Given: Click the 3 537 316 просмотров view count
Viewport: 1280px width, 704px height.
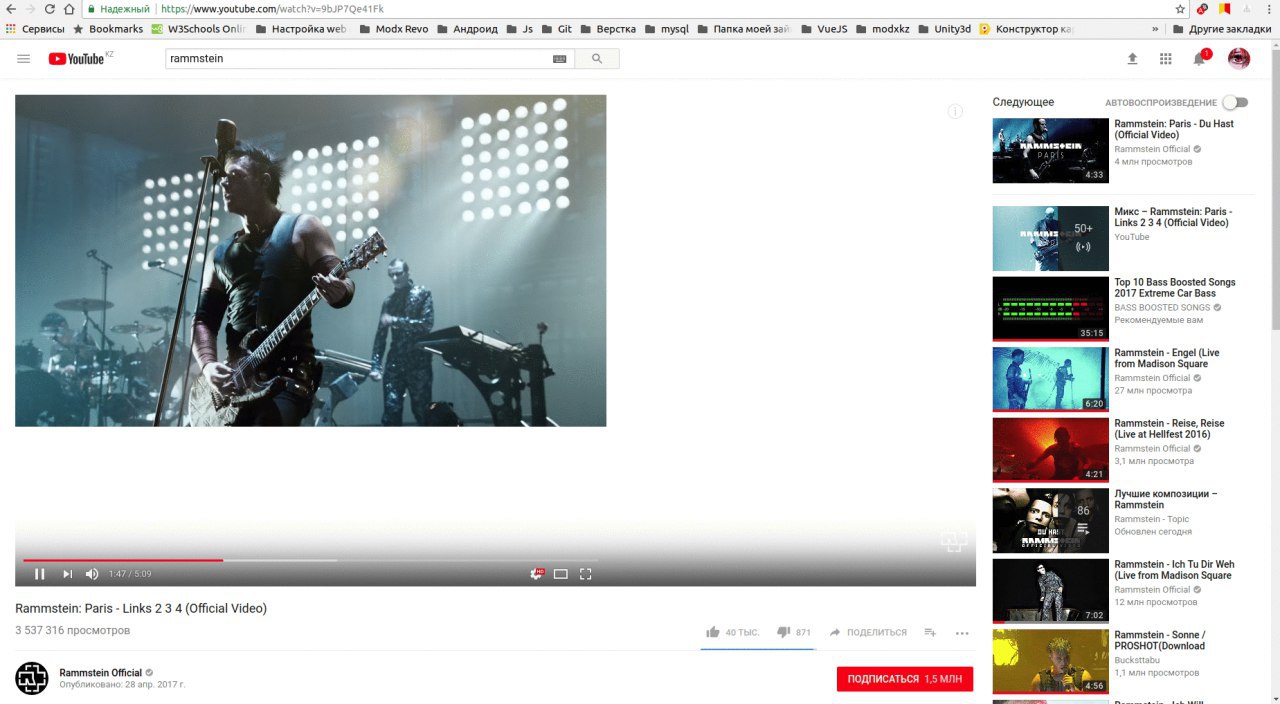Looking at the screenshot, I should coord(72,631).
